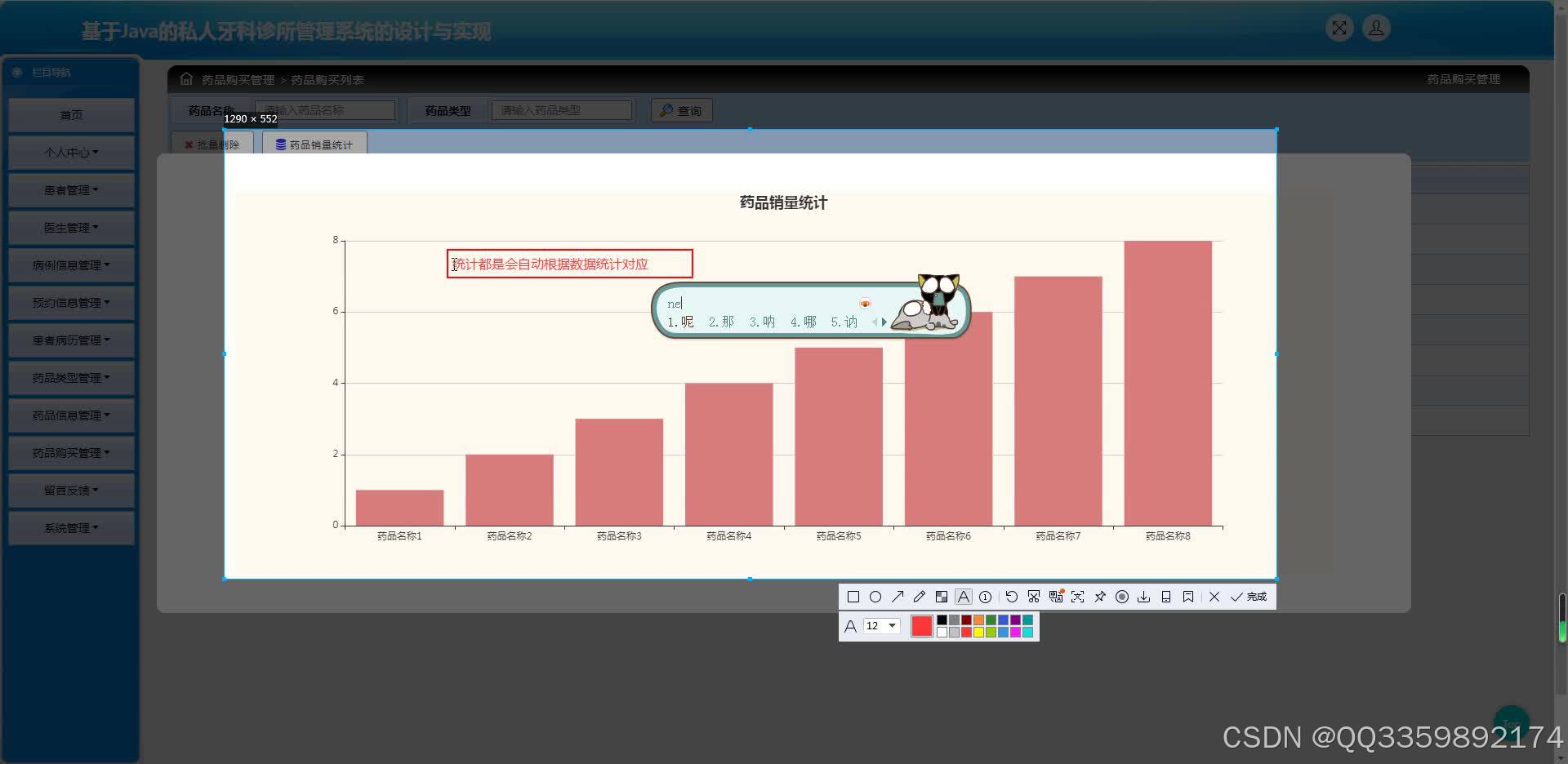Click the 药品销量统计 button
Image resolution: width=1568 pixels, height=764 pixels.
pos(314,144)
